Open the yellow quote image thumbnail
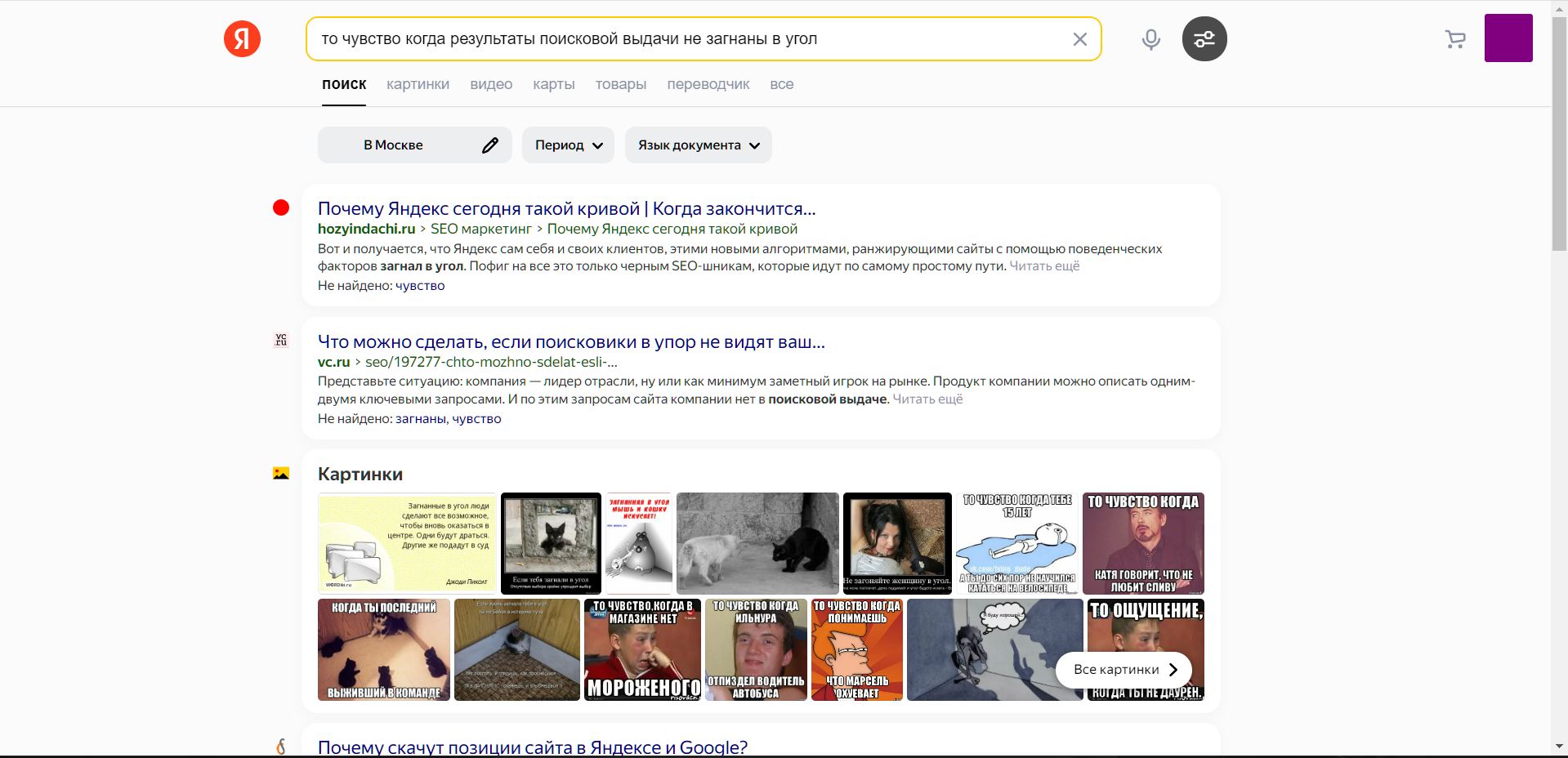This screenshot has height=758, width=1568. coord(407,542)
